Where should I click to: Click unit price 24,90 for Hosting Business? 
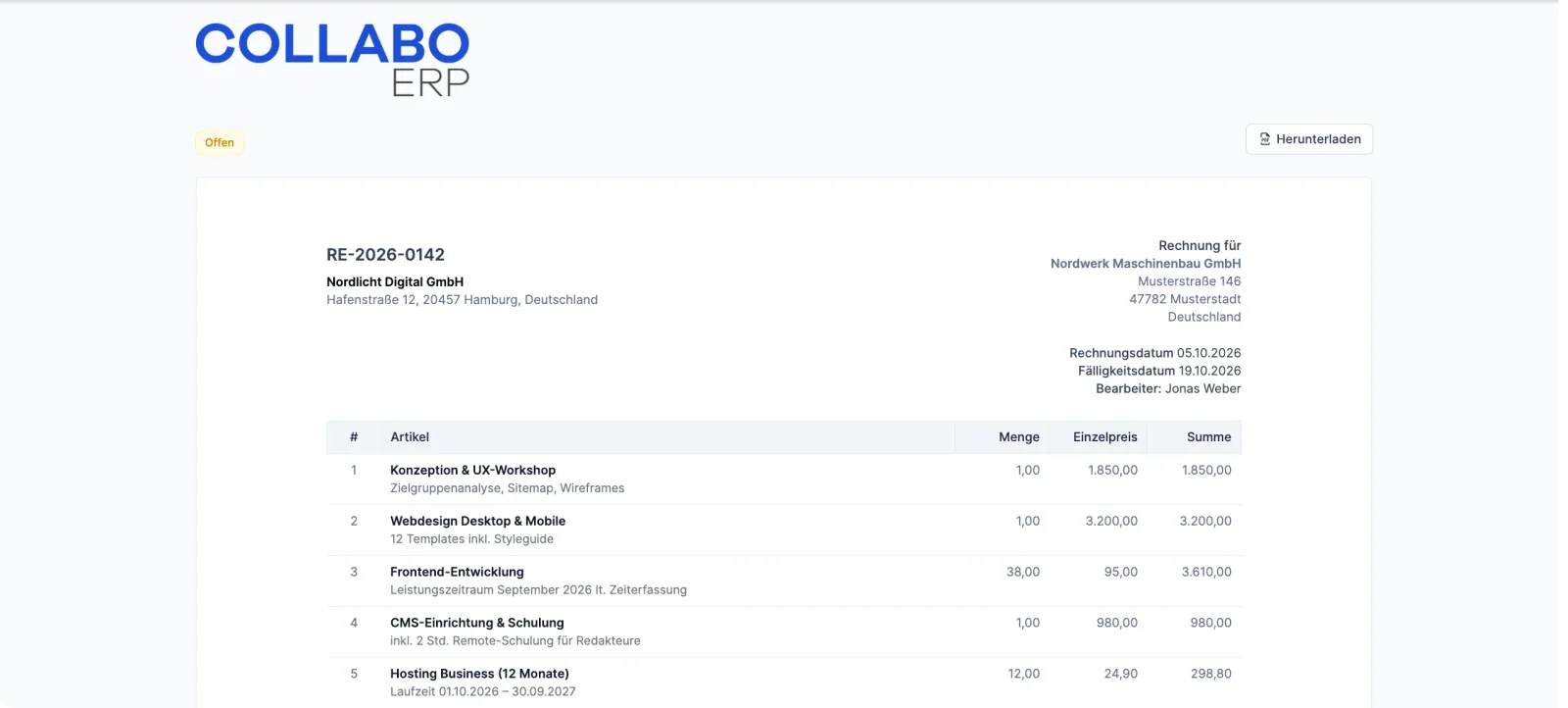click(x=1121, y=675)
